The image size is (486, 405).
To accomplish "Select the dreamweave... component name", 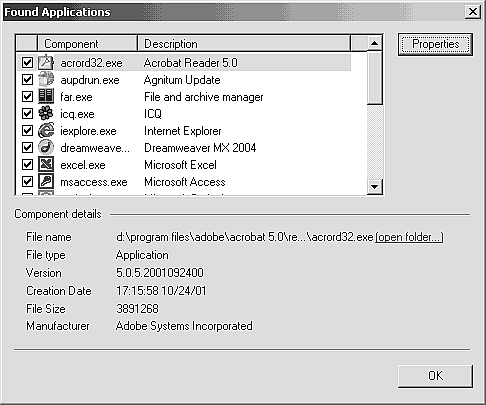I will [x=95, y=148].
